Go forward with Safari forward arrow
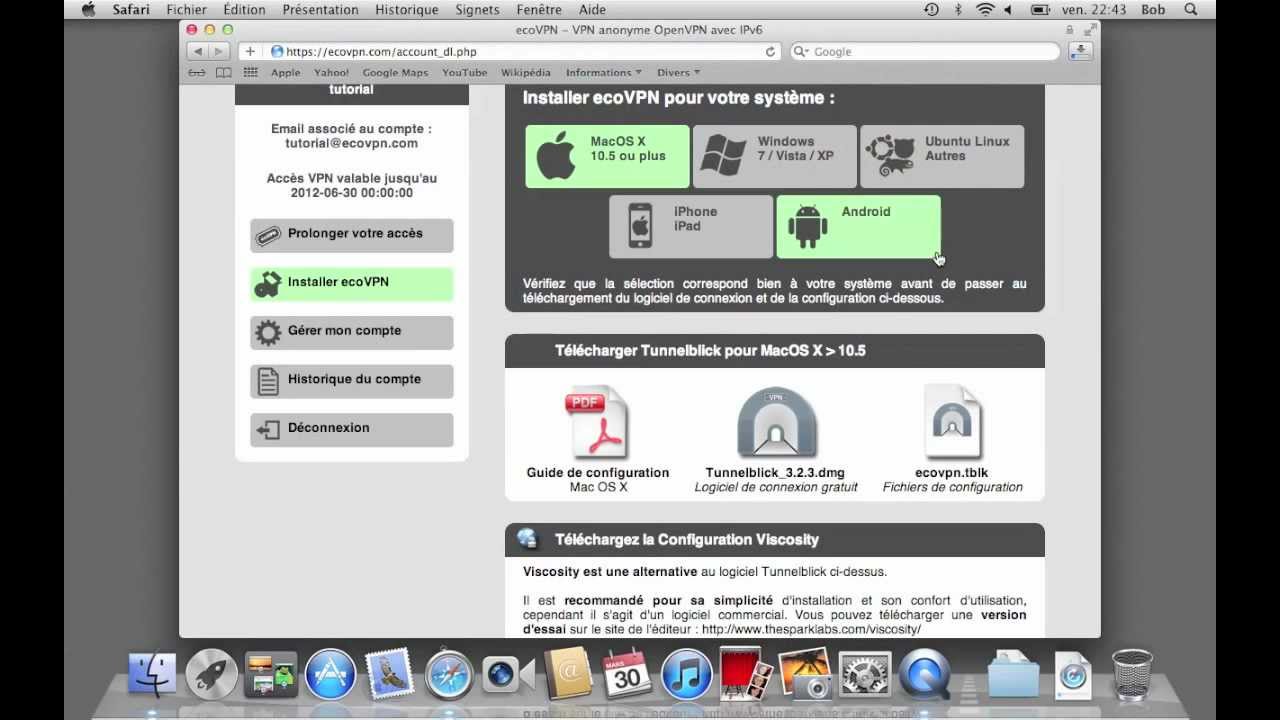 tap(220, 51)
